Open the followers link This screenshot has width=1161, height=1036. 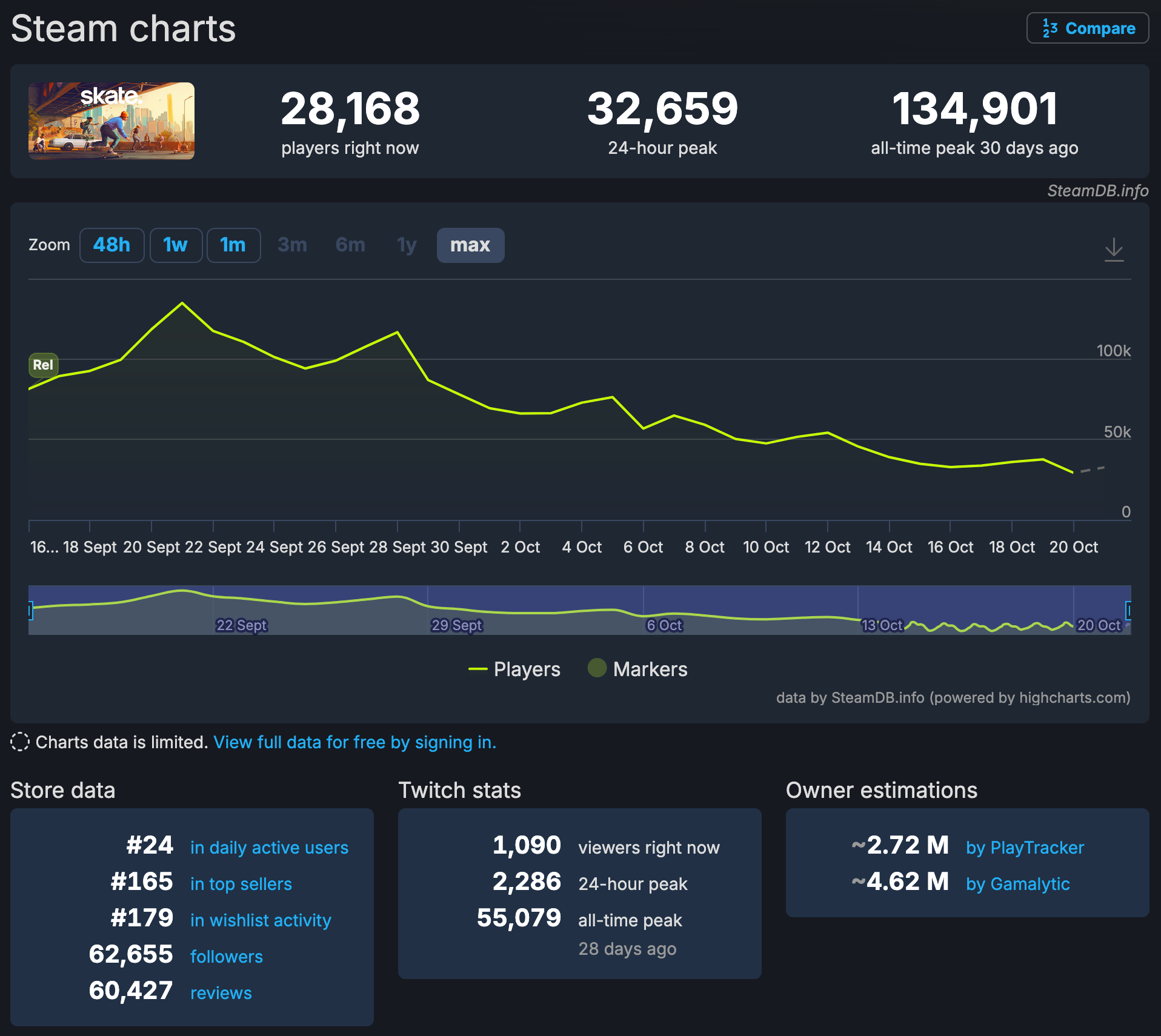[x=226, y=956]
